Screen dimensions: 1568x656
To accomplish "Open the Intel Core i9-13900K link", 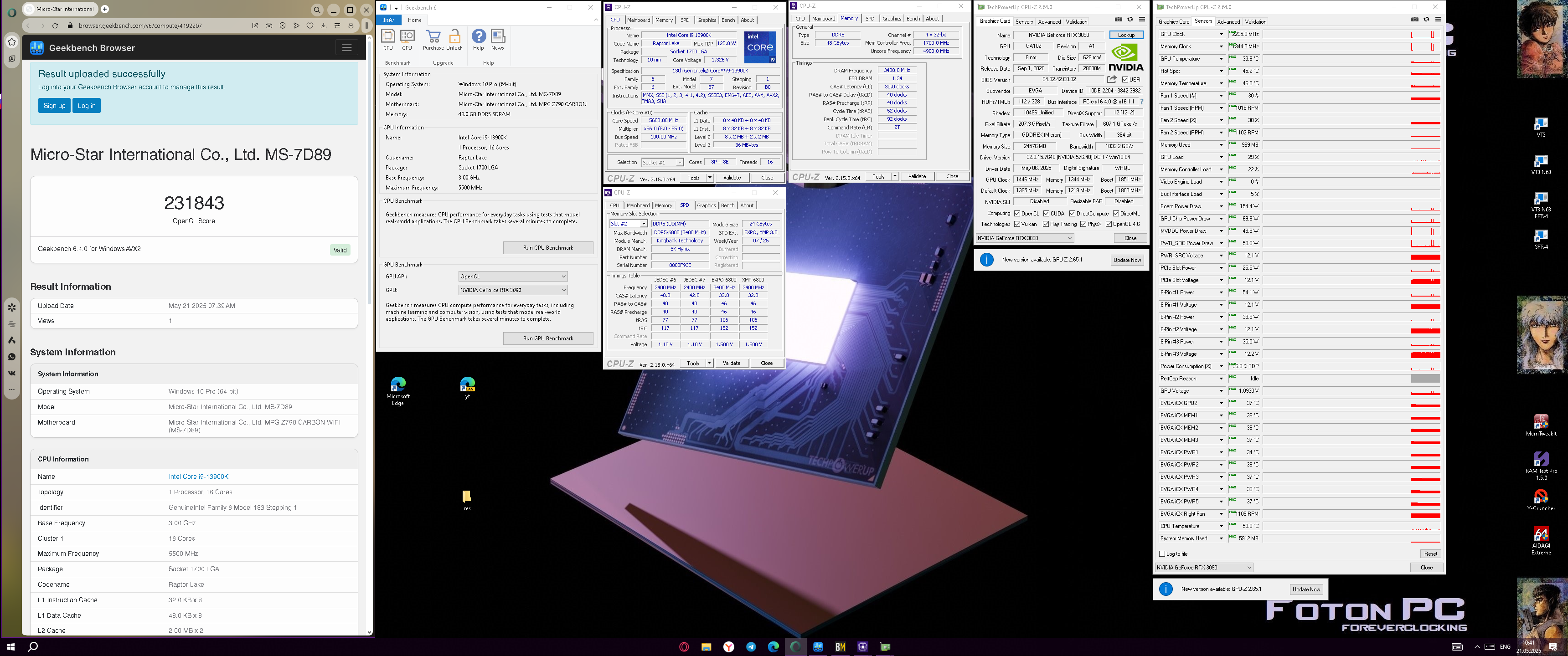I will (198, 477).
